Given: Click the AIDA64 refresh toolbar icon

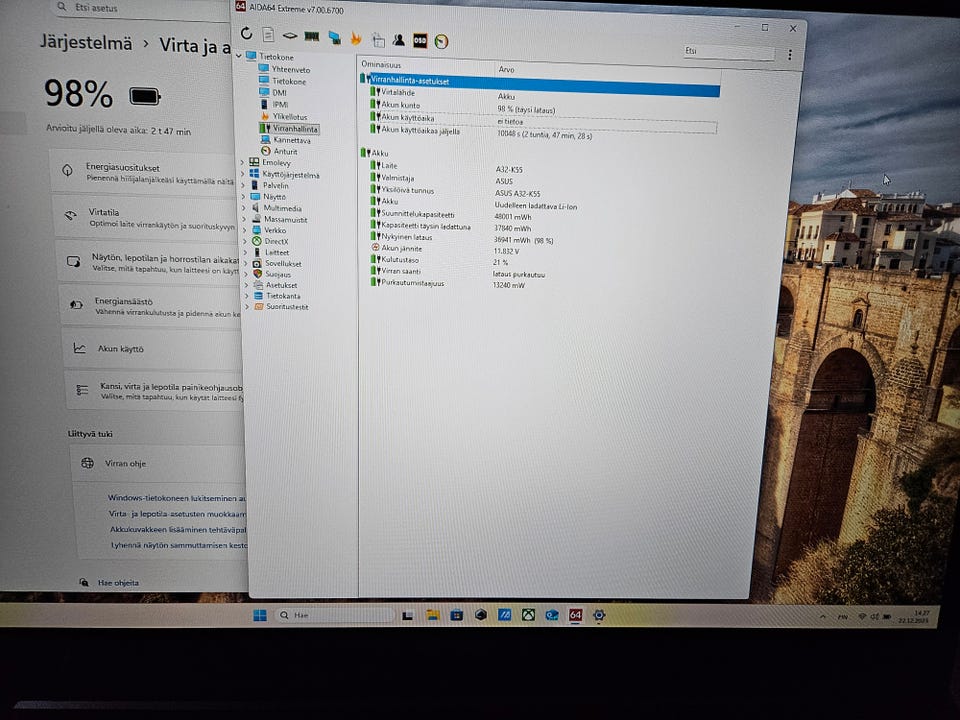Looking at the screenshot, I should 246,34.
